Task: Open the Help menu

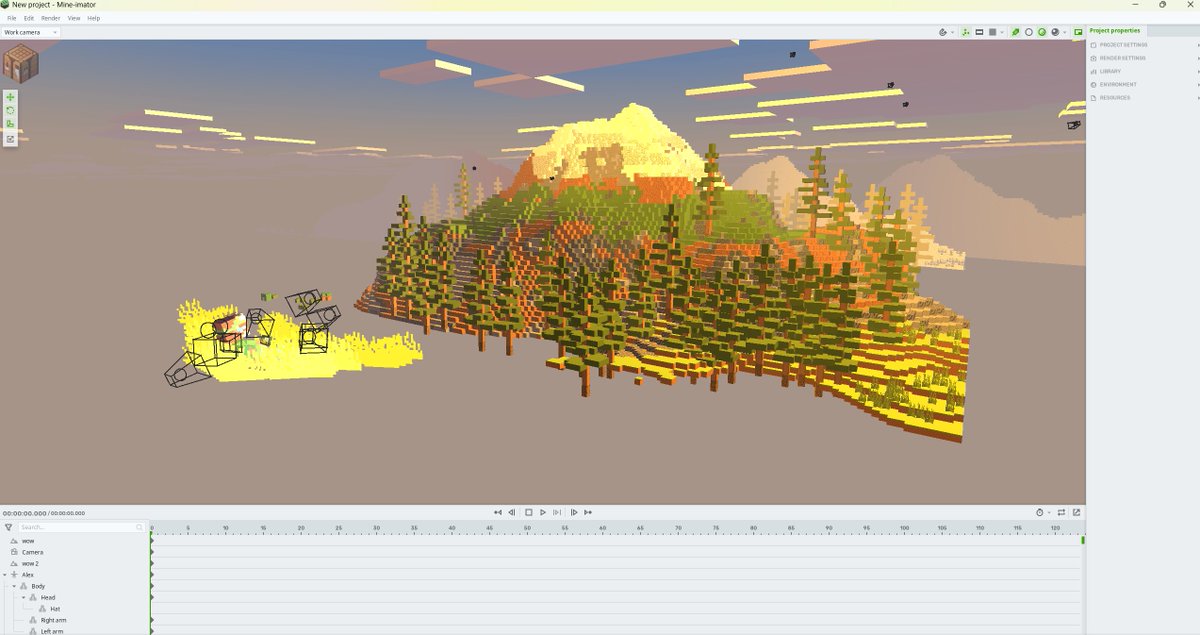Action: click(x=94, y=18)
